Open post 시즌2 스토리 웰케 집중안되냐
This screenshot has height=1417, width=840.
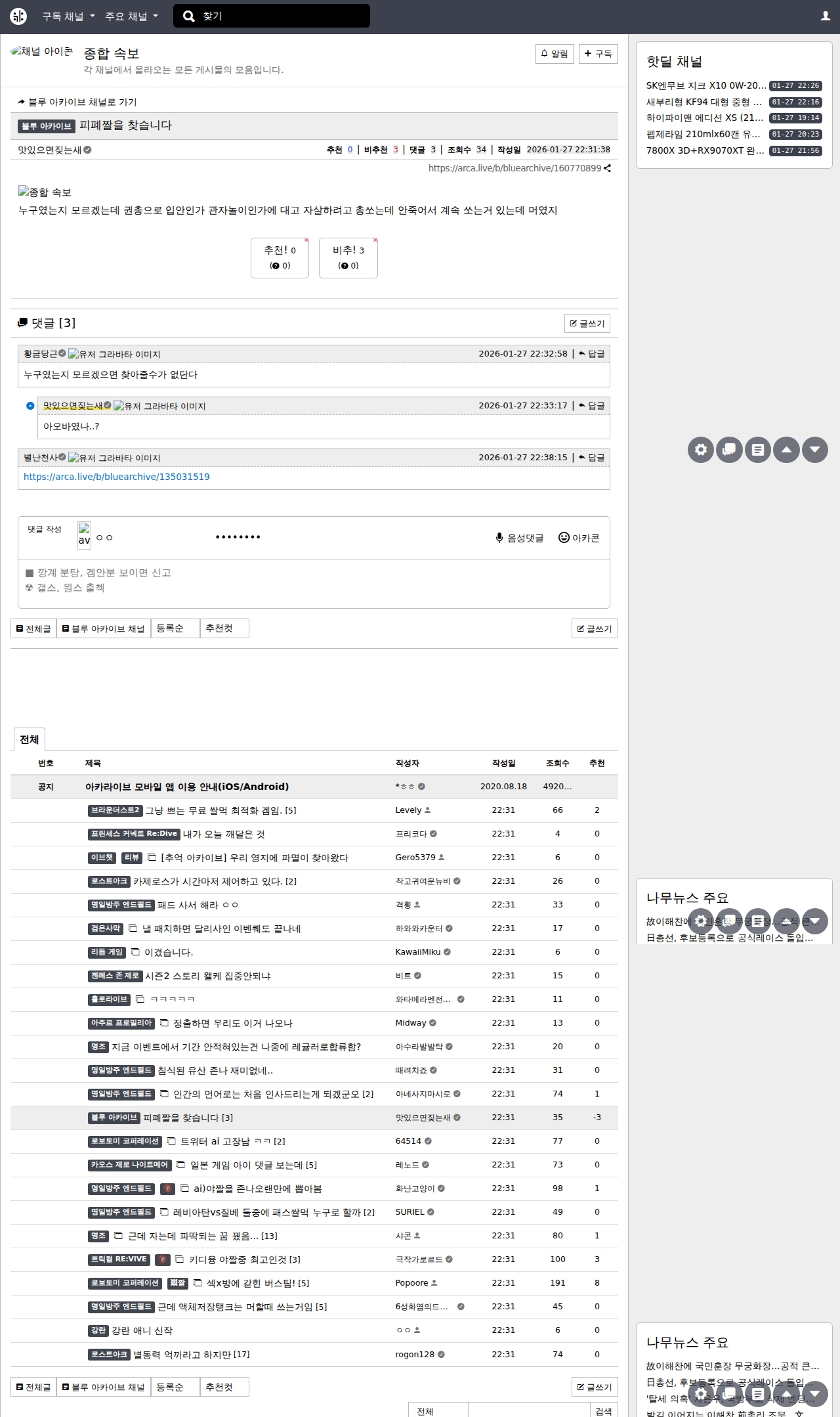208,976
